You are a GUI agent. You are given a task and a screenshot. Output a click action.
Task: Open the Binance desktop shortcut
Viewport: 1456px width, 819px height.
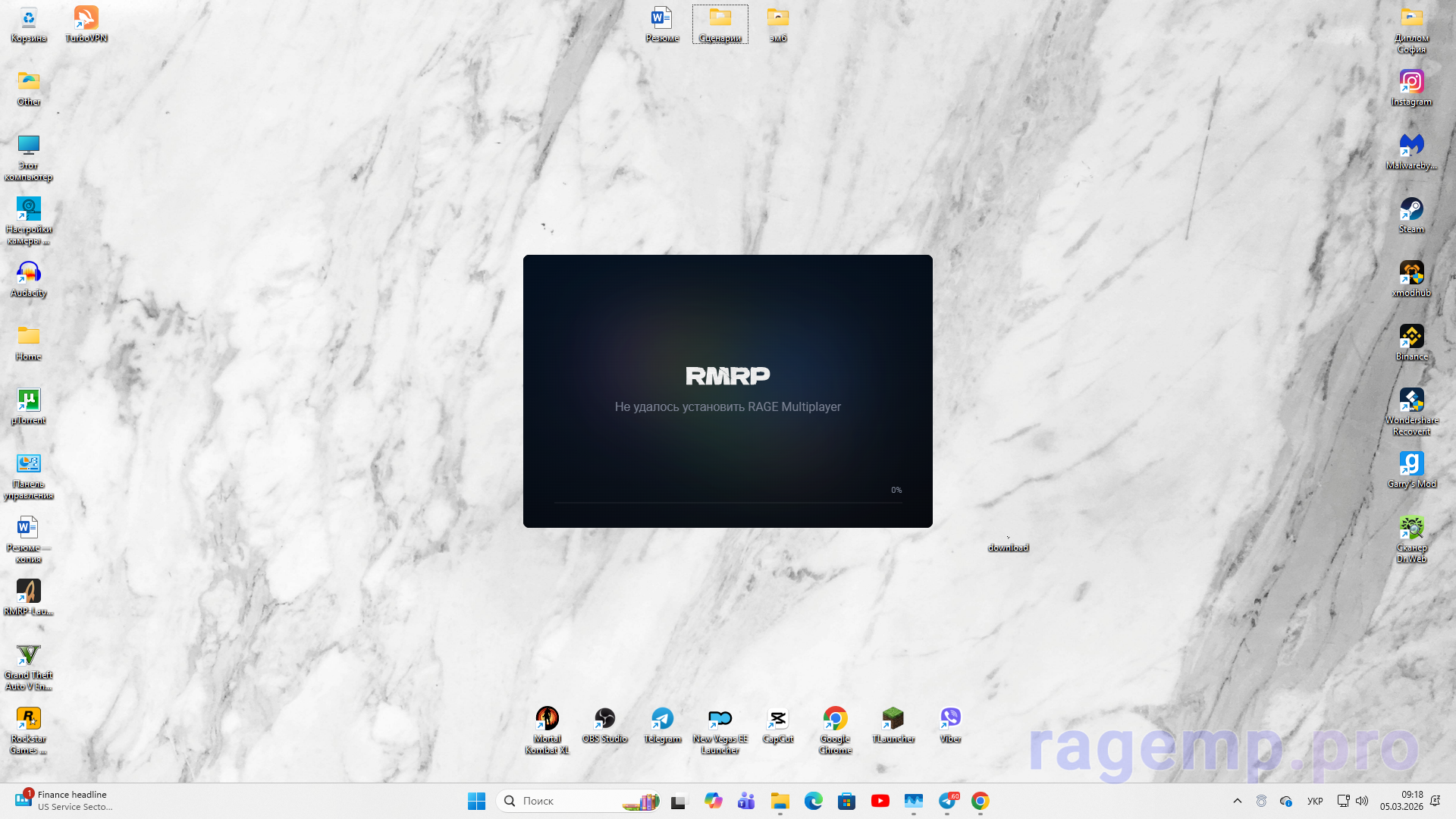pos(1411,337)
